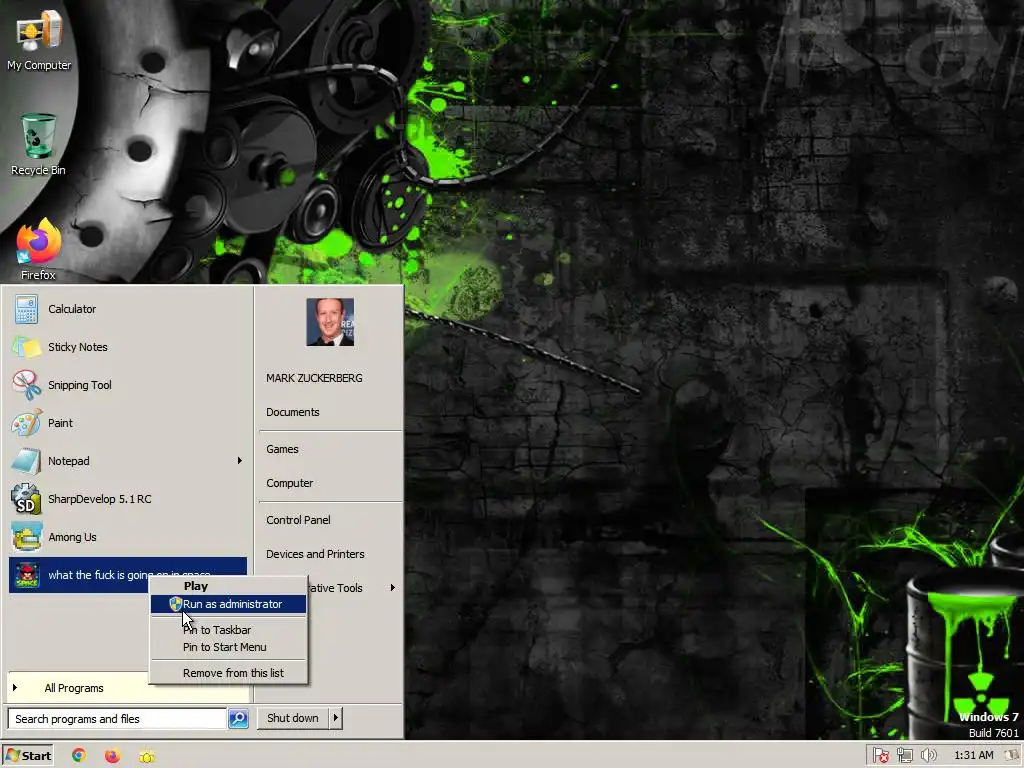Click the Angry Birds Space icon
The image size is (1024, 768).
[27, 575]
